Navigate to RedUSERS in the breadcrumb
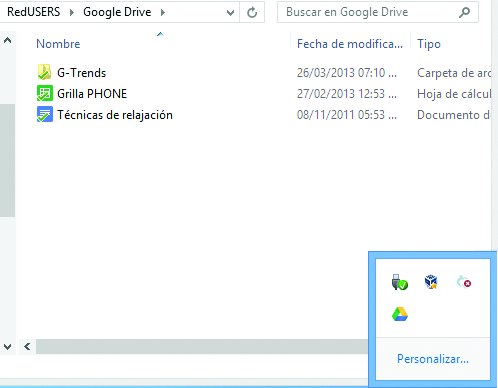Screen dimensions: 498x388 (34, 12)
